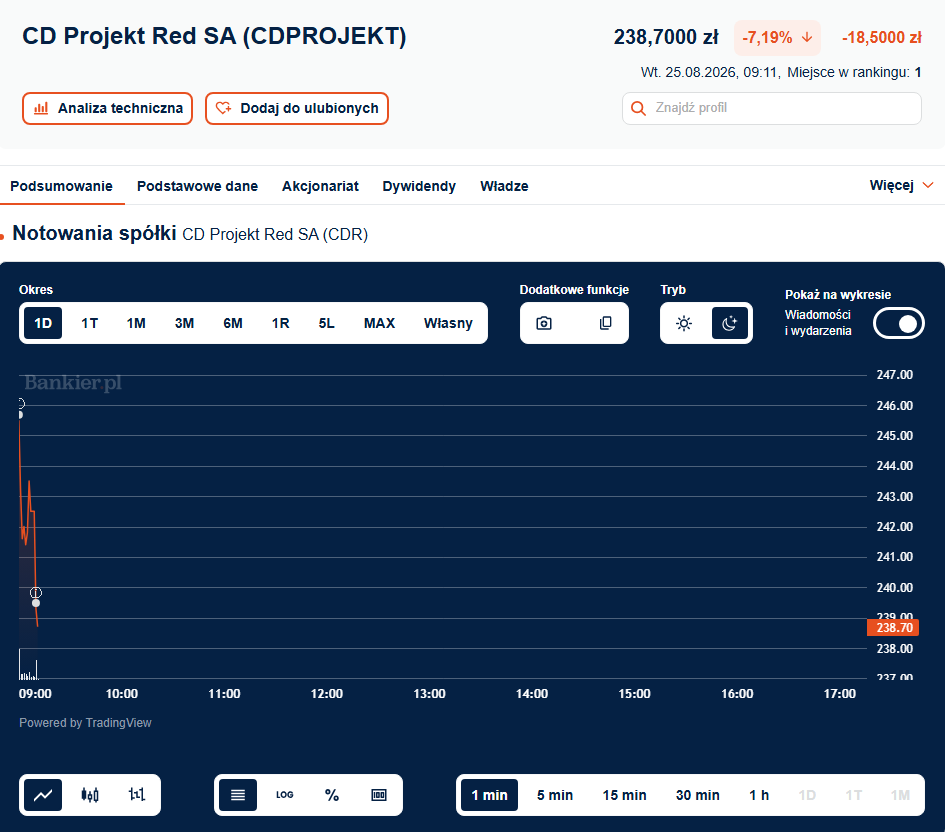Open Podstawowe dane tab
This screenshot has width=945, height=832.
(197, 186)
